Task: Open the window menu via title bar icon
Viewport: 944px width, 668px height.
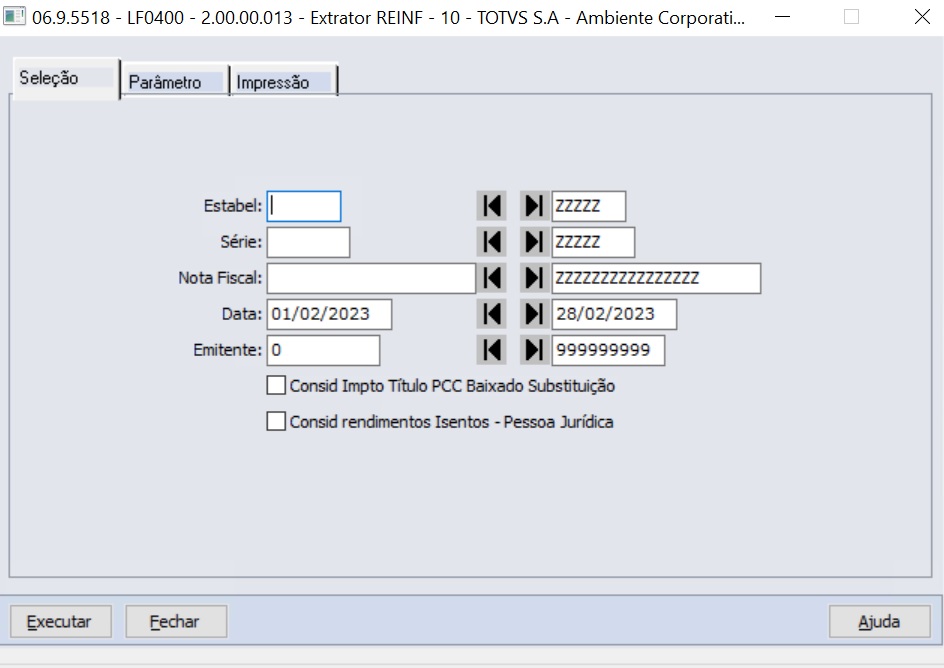Action: pyautogui.click(x=15, y=16)
